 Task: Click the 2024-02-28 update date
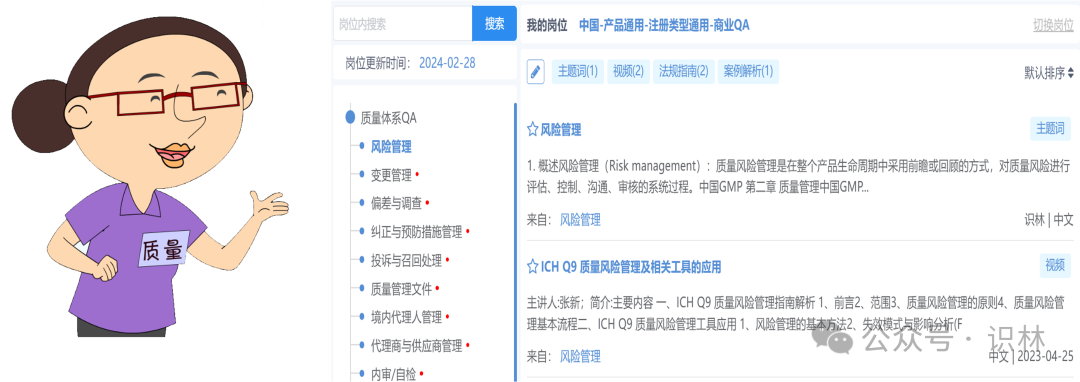tap(447, 63)
